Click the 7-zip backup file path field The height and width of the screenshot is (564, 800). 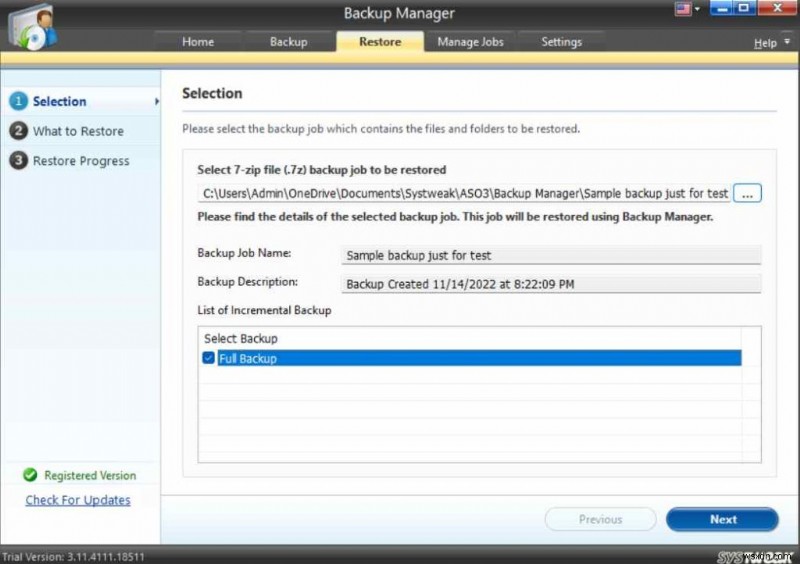[464, 193]
